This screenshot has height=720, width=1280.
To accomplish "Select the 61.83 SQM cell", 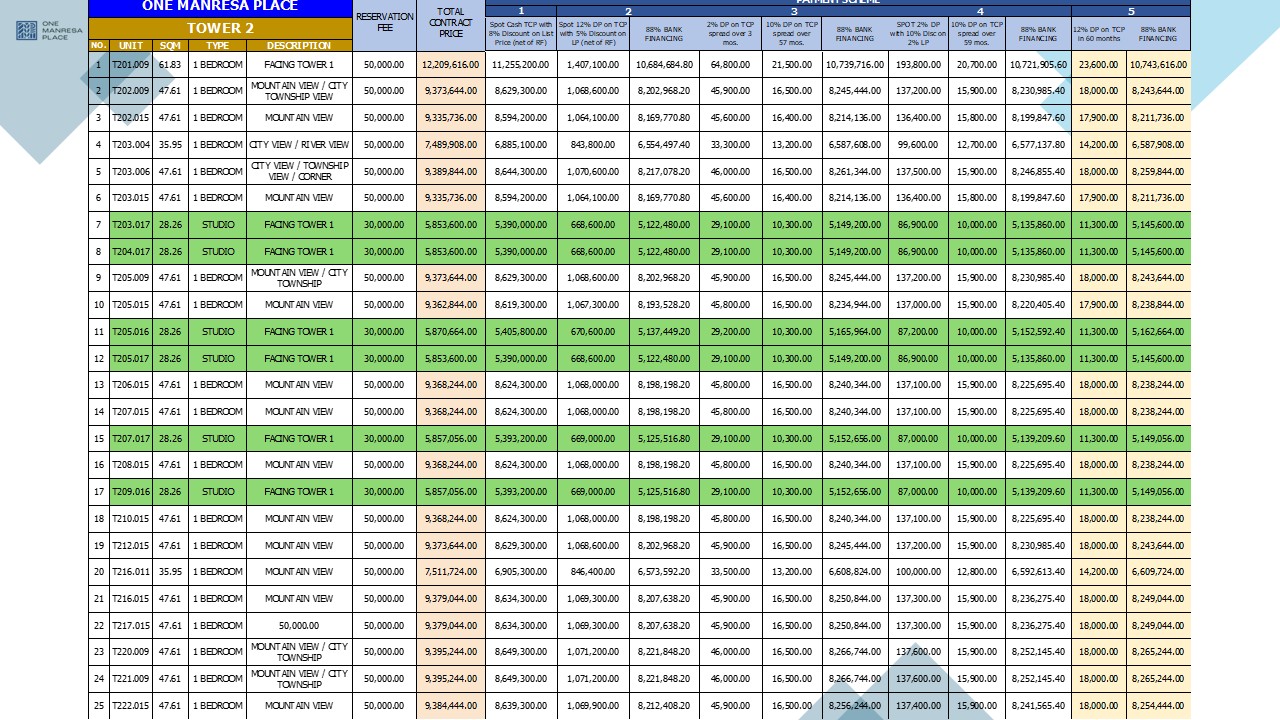I will (x=171, y=64).
